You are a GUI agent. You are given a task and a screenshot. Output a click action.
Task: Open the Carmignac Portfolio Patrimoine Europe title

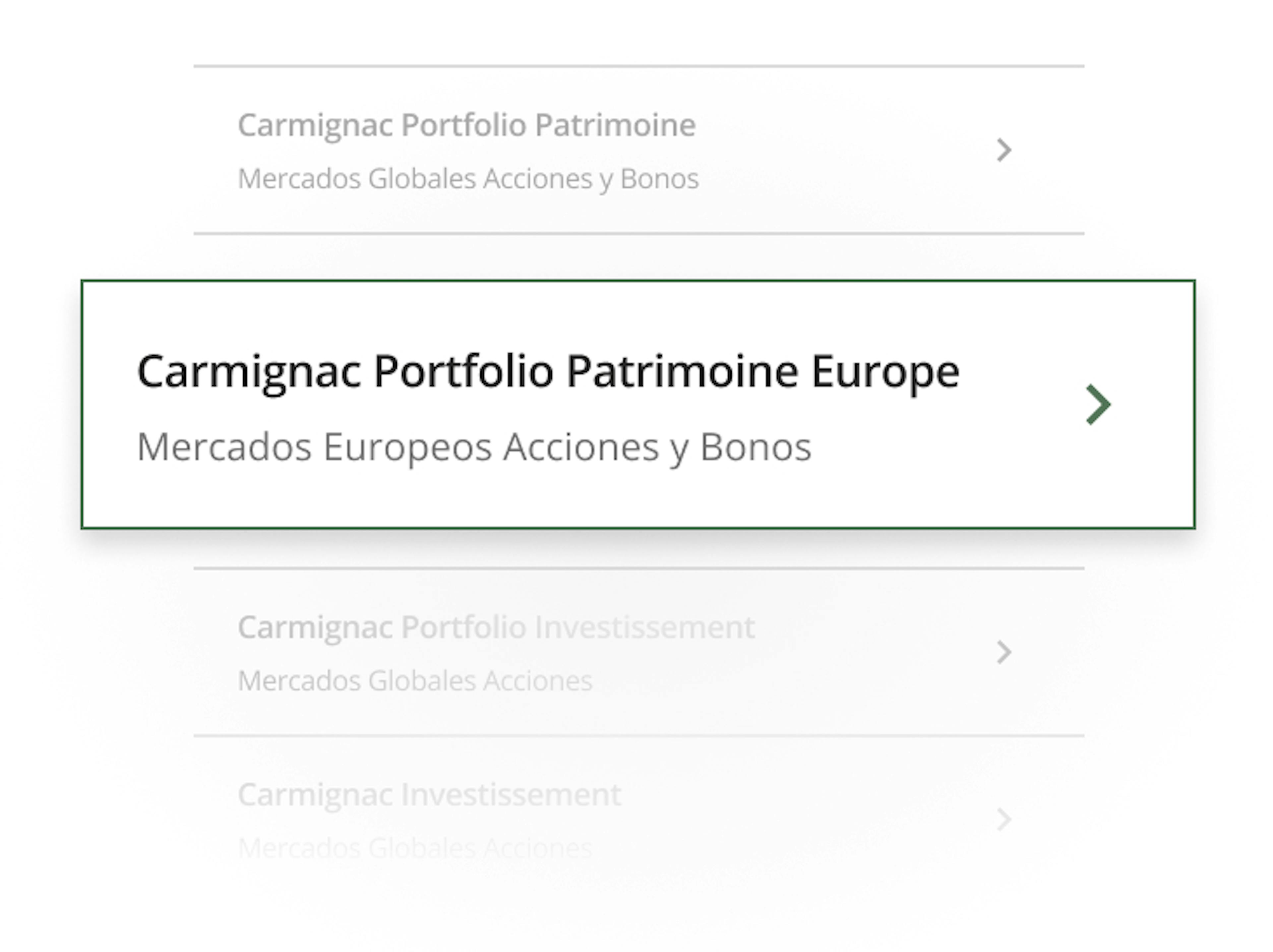547,372
